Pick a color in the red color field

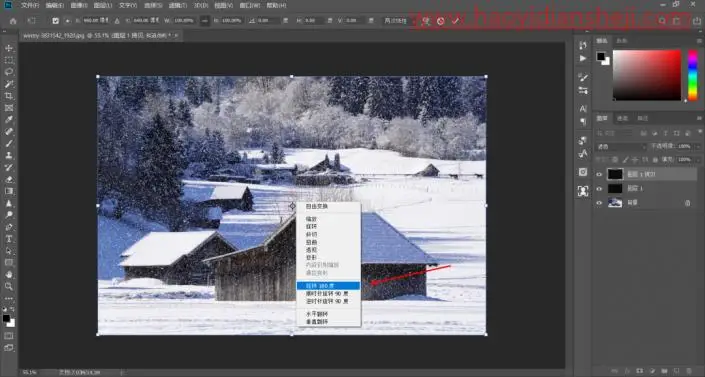pyautogui.click(x=647, y=75)
